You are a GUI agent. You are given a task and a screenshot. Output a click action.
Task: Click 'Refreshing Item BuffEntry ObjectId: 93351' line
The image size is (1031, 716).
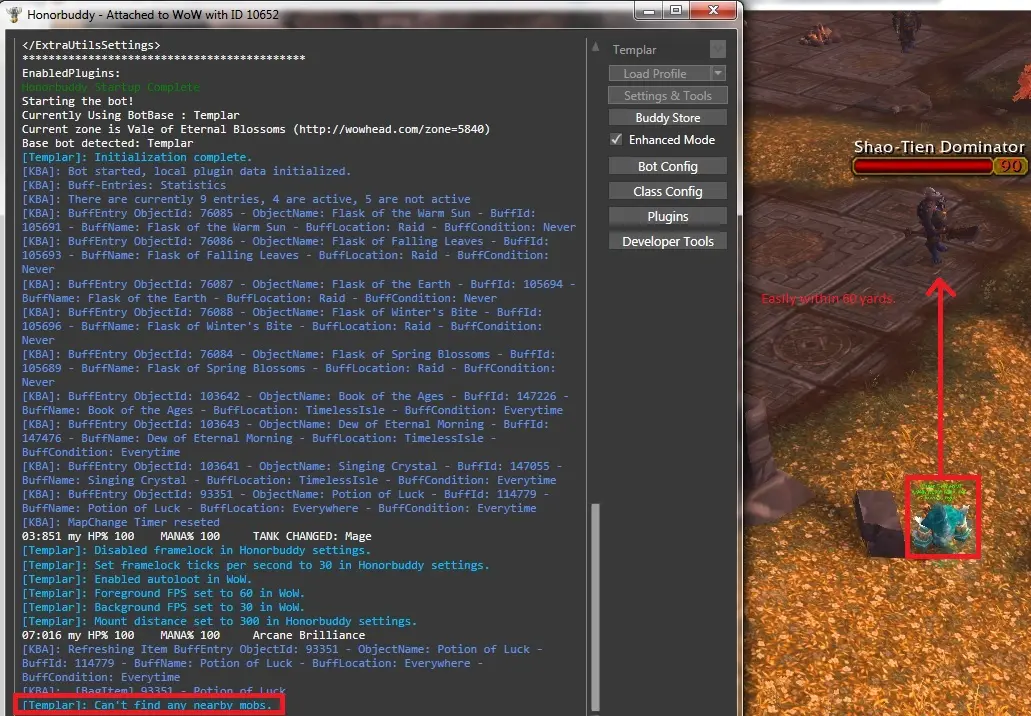point(282,663)
